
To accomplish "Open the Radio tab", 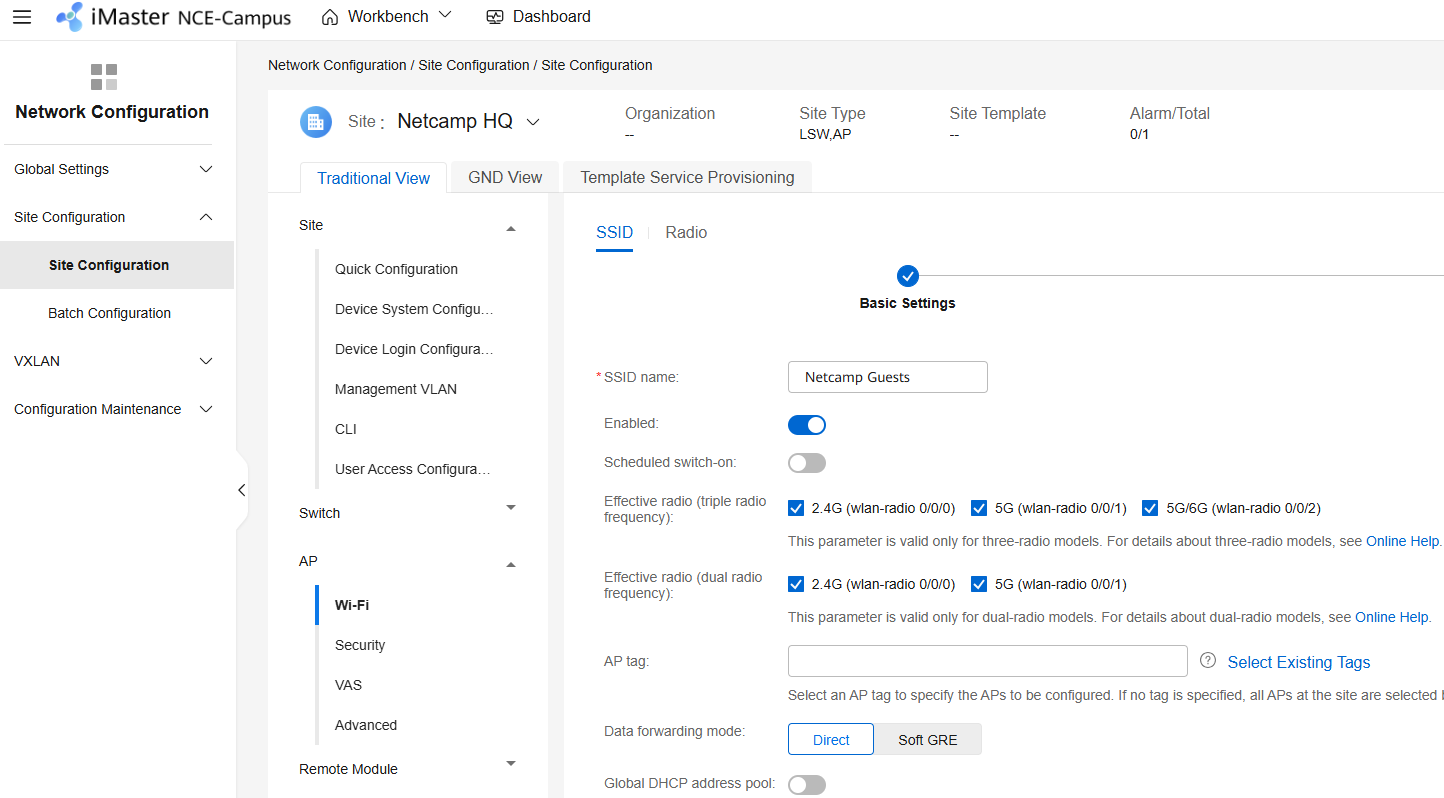I will (x=686, y=232).
